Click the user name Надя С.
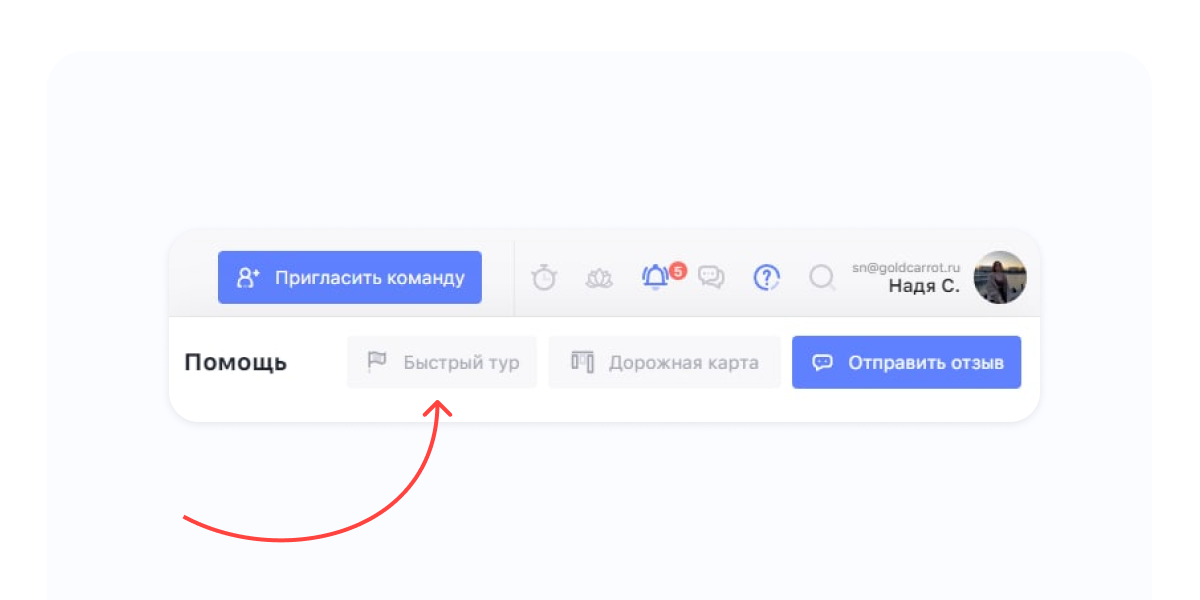 (x=924, y=287)
